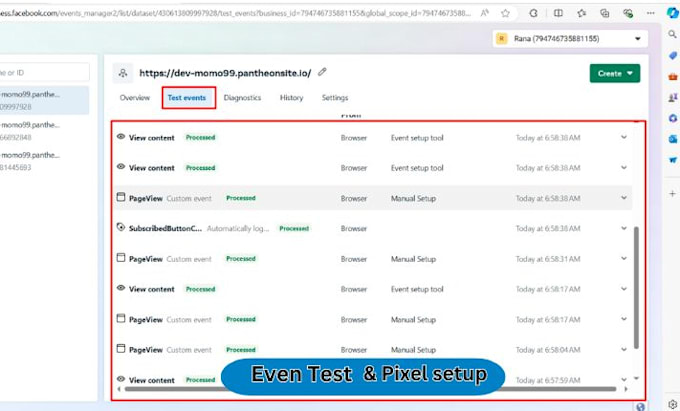This screenshot has height=411, width=680.
Task: Click the Processed badge on SubscribedButtonC... row
Action: tap(294, 228)
